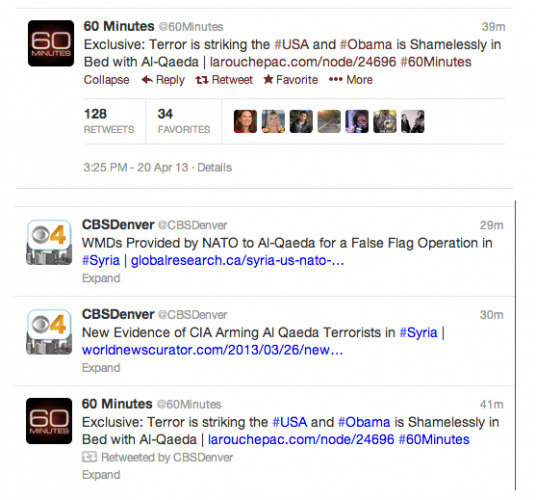Open the globalresearch.ca Syria link
This screenshot has height=500, width=536.
click(x=237, y=260)
